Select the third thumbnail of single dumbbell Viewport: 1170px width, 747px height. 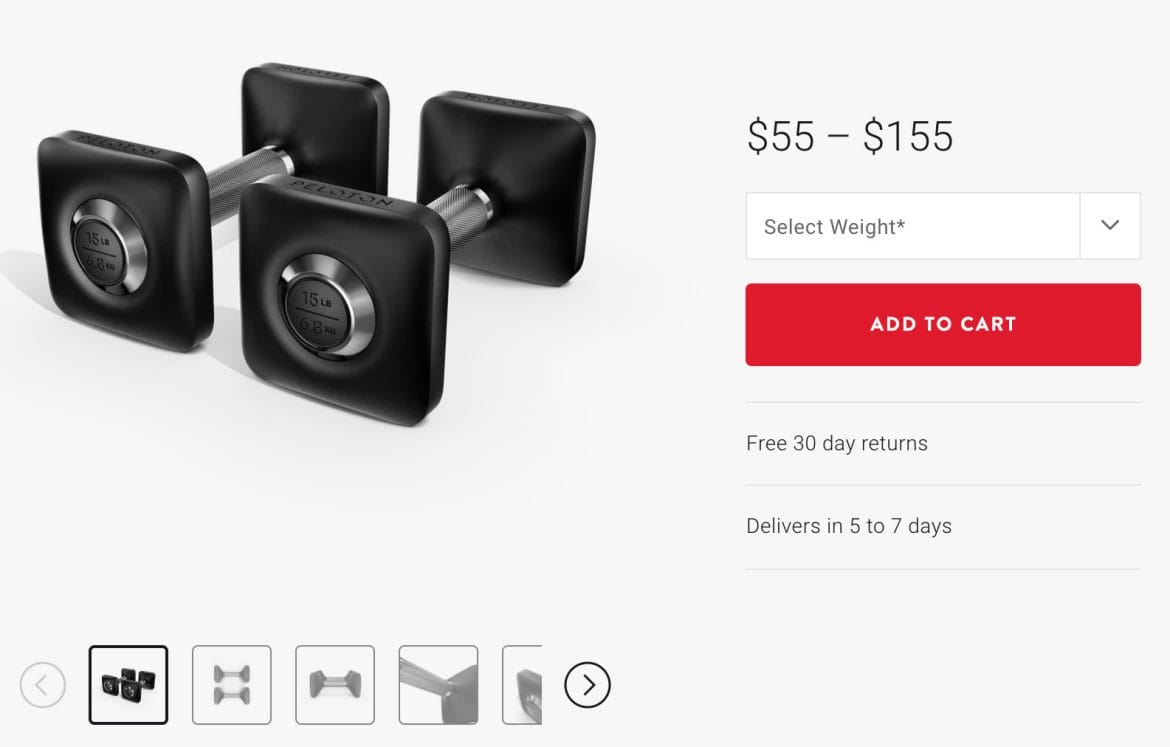tap(335, 684)
